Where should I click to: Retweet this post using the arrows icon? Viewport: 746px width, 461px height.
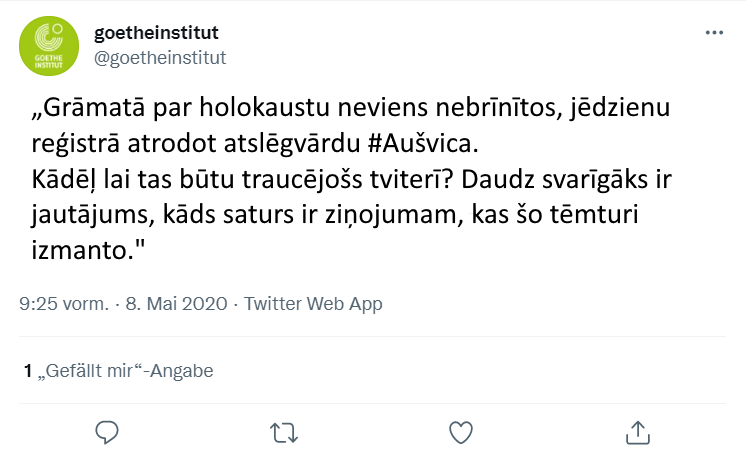pos(284,432)
